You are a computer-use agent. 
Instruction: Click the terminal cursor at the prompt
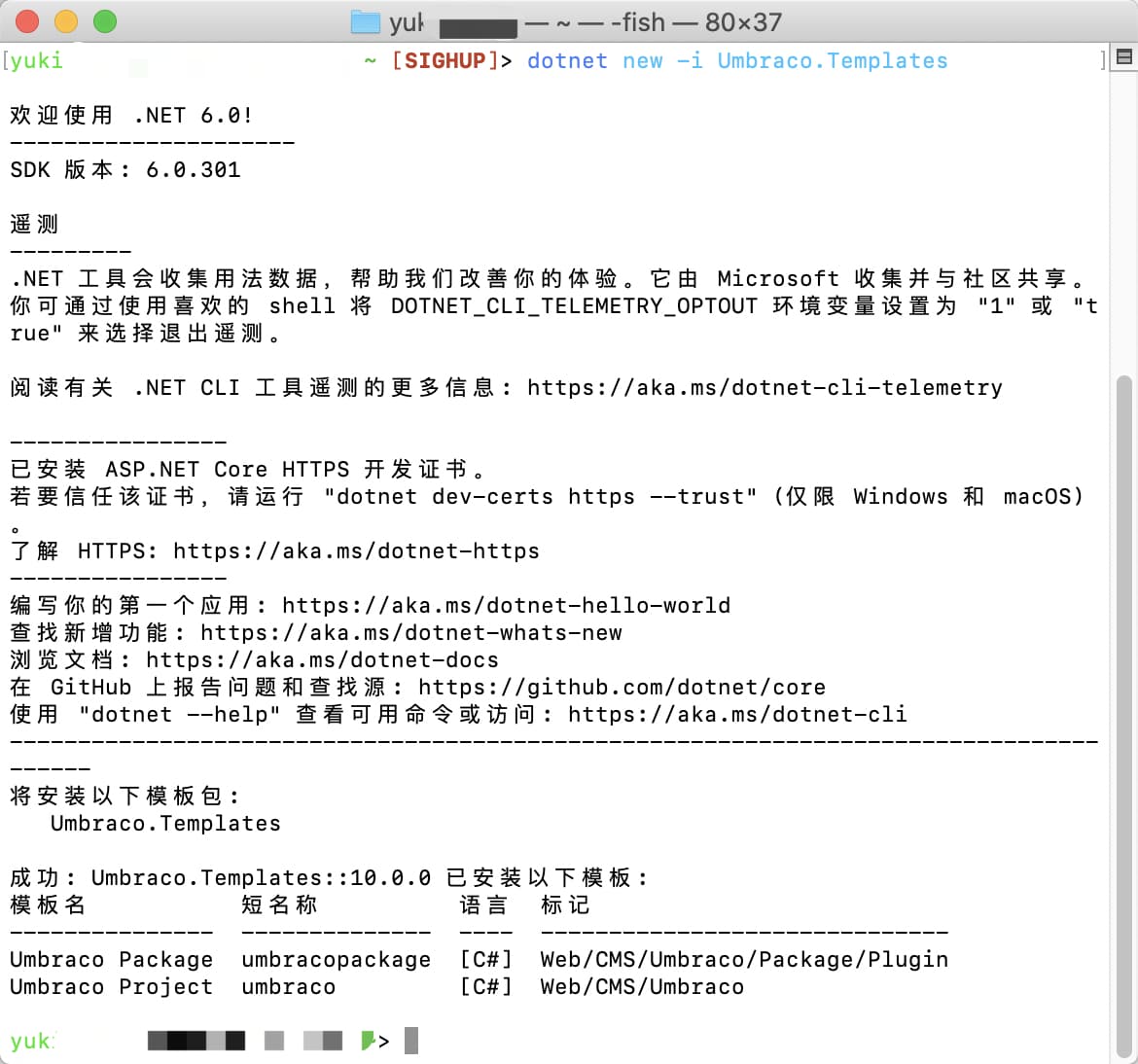pyautogui.click(x=411, y=1041)
